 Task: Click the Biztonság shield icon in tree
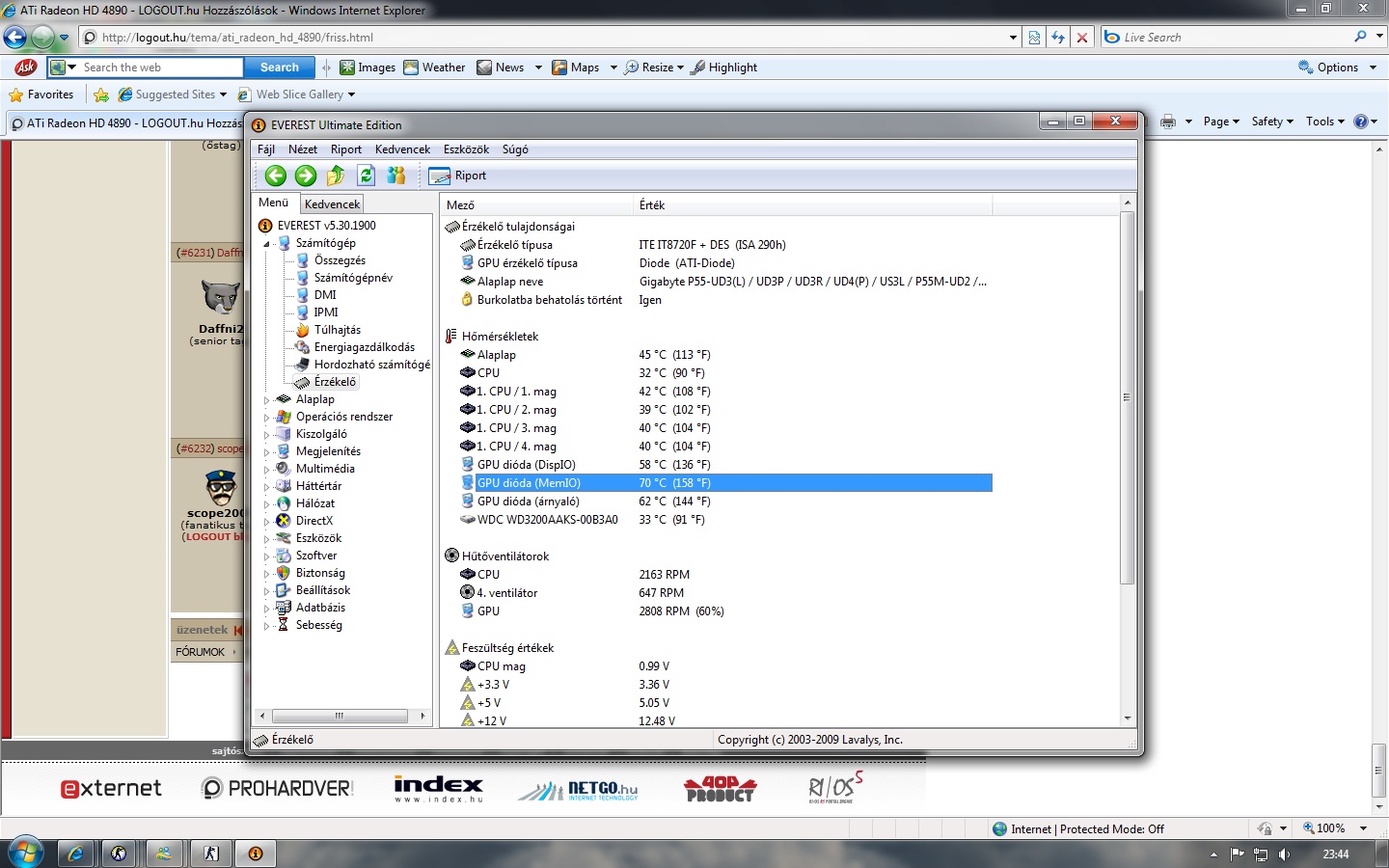[284, 573]
